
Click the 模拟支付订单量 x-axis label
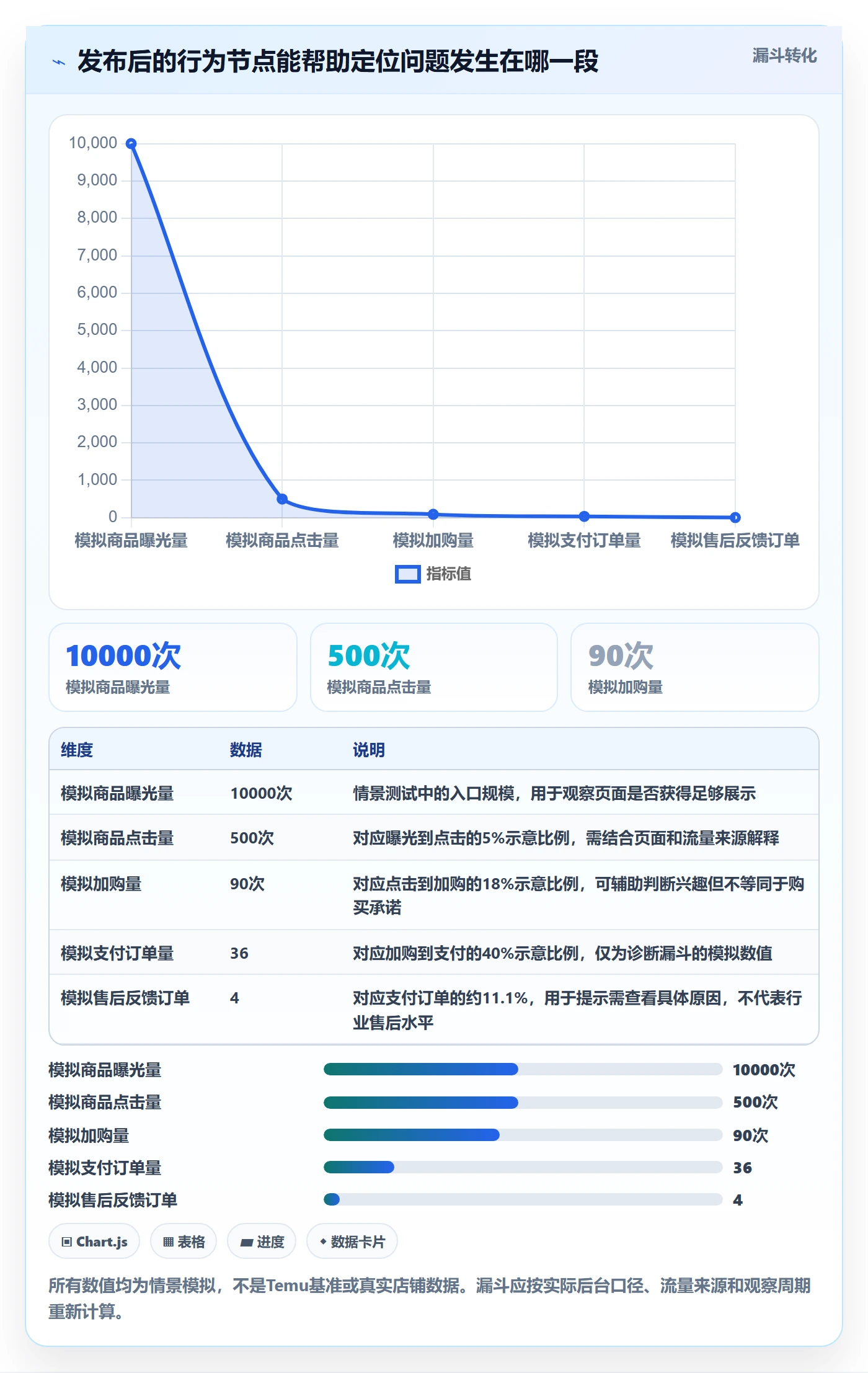click(x=584, y=540)
